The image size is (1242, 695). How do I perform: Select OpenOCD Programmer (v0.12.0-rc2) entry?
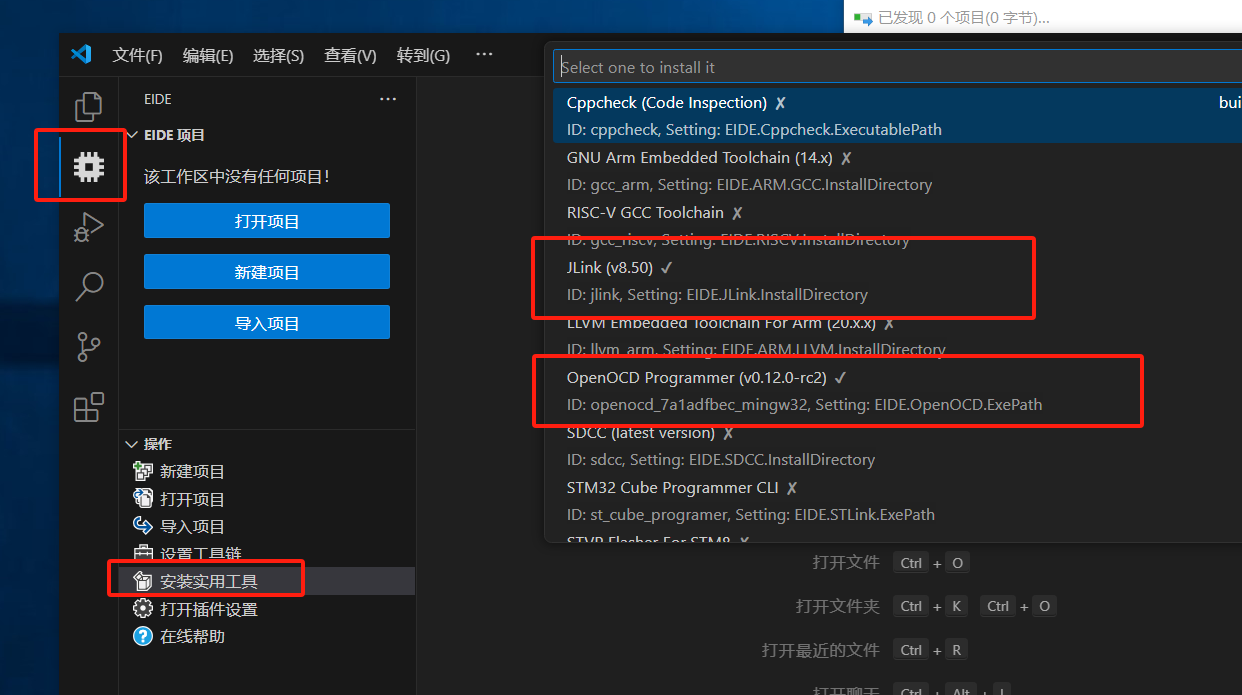897,391
